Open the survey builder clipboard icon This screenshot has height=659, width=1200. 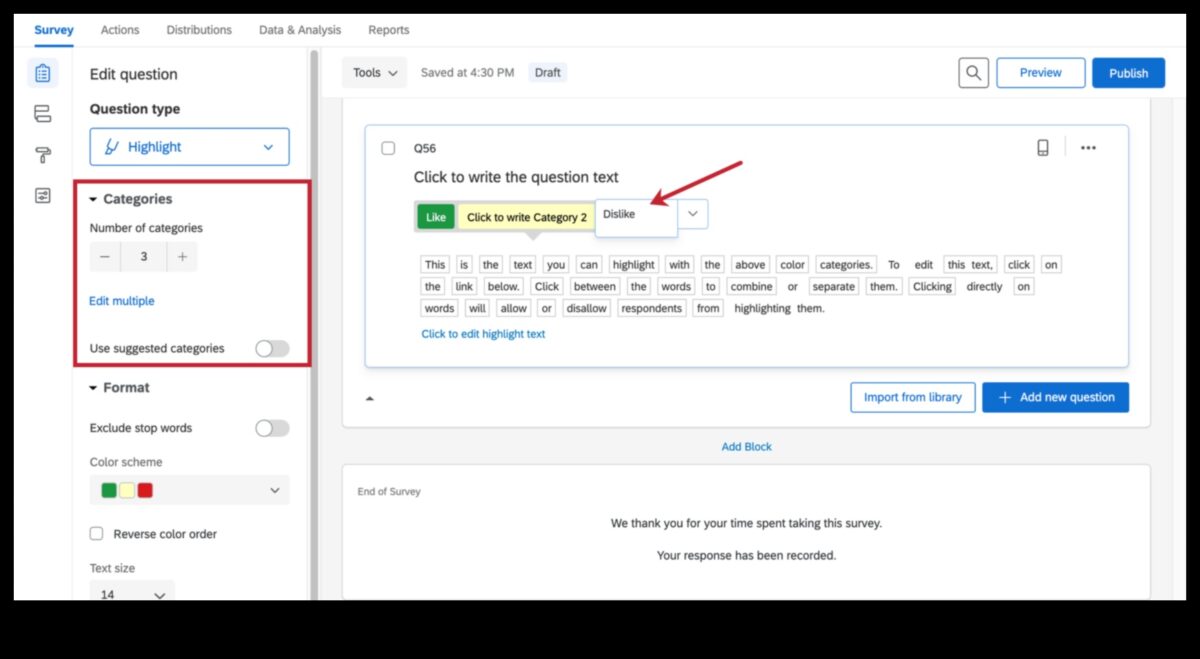pos(42,73)
